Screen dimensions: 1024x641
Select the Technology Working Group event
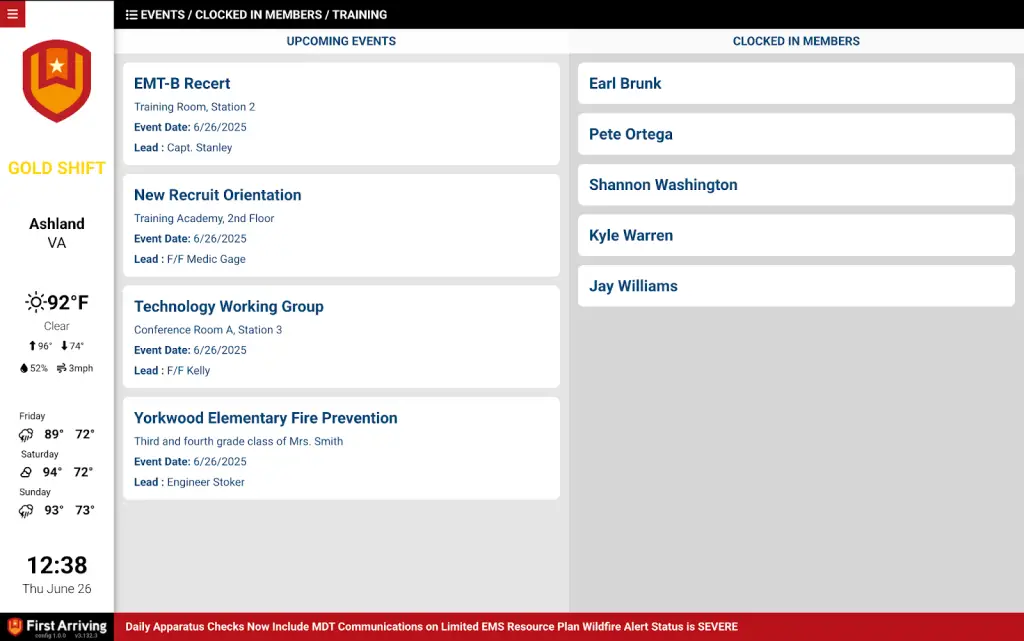click(x=341, y=337)
